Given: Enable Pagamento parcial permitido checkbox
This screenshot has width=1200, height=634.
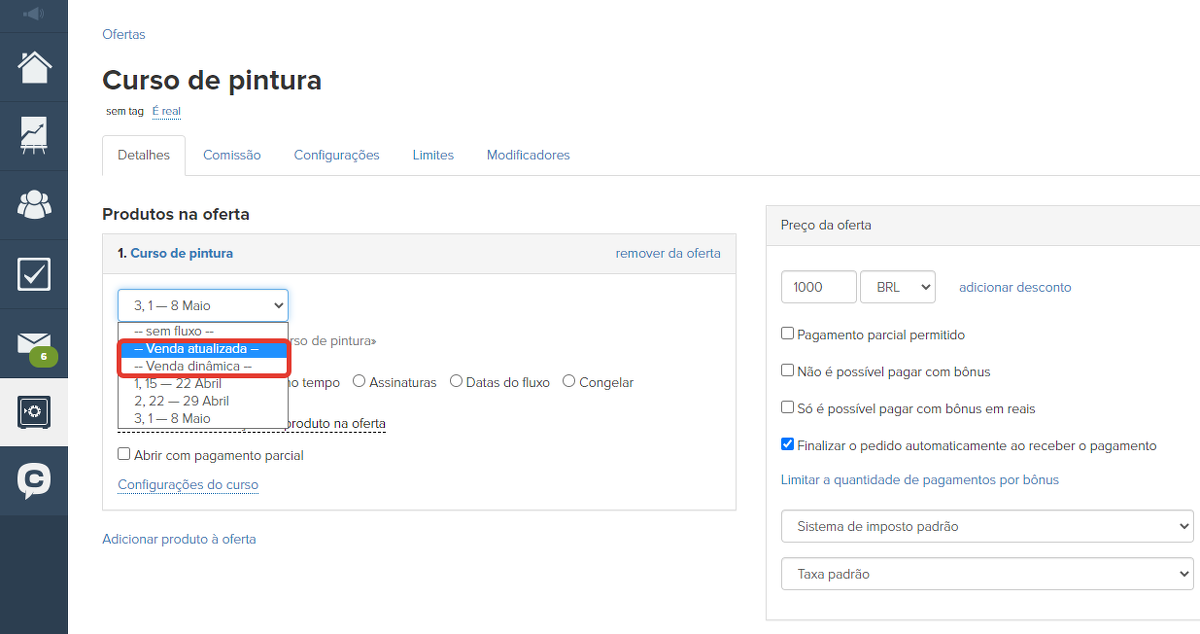Looking at the screenshot, I should (x=788, y=334).
